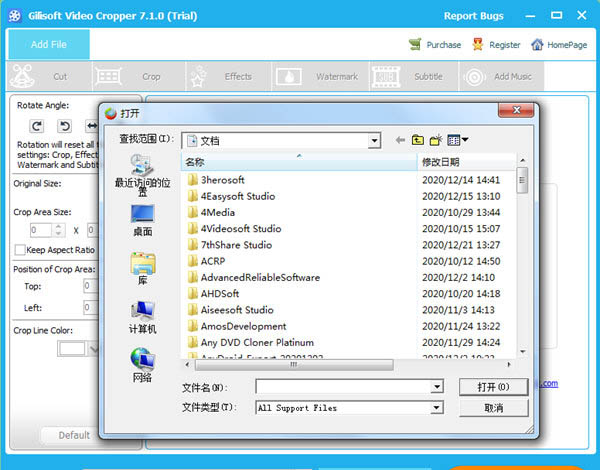Select Computer in dialog sidebar
This screenshot has height=470, width=600.
(x=142, y=317)
